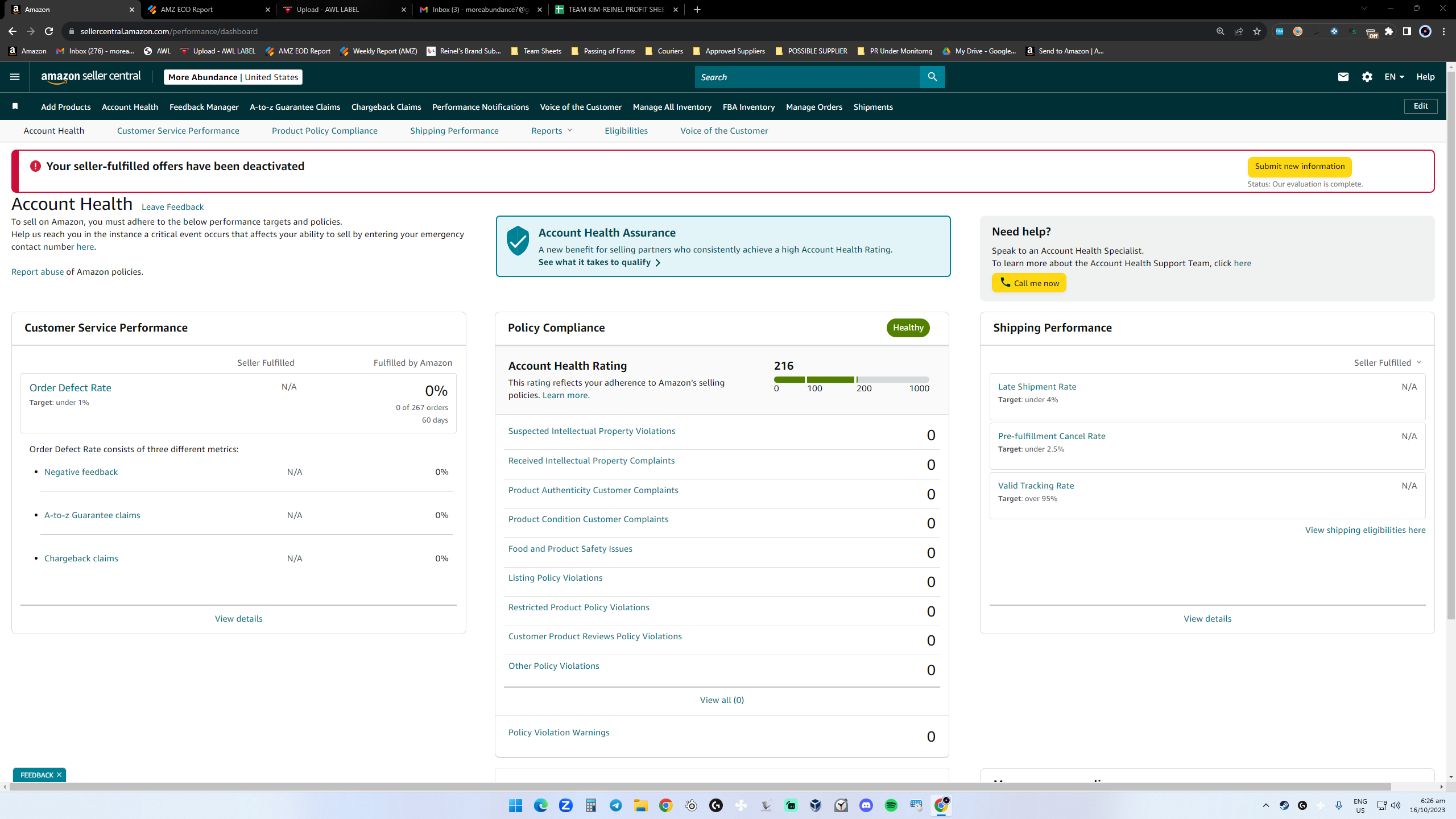Open the buyer messages envelope icon
The width and height of the screenshot is (1456, 819).
click(x=1343, y=77)
